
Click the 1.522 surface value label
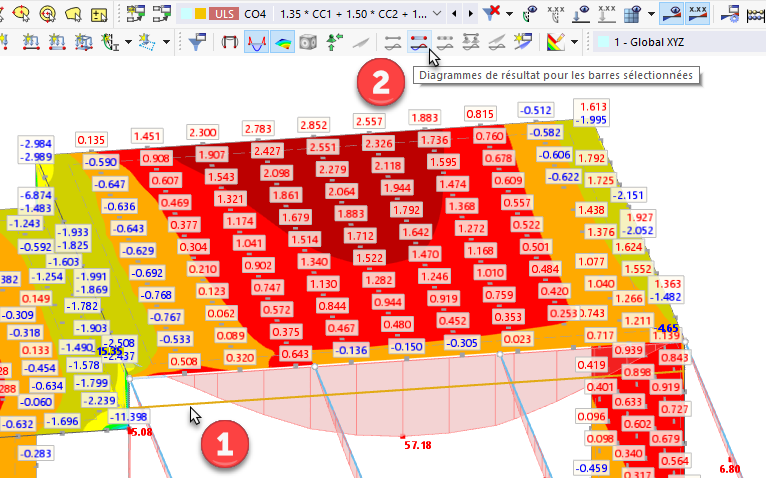coord(369,258)
